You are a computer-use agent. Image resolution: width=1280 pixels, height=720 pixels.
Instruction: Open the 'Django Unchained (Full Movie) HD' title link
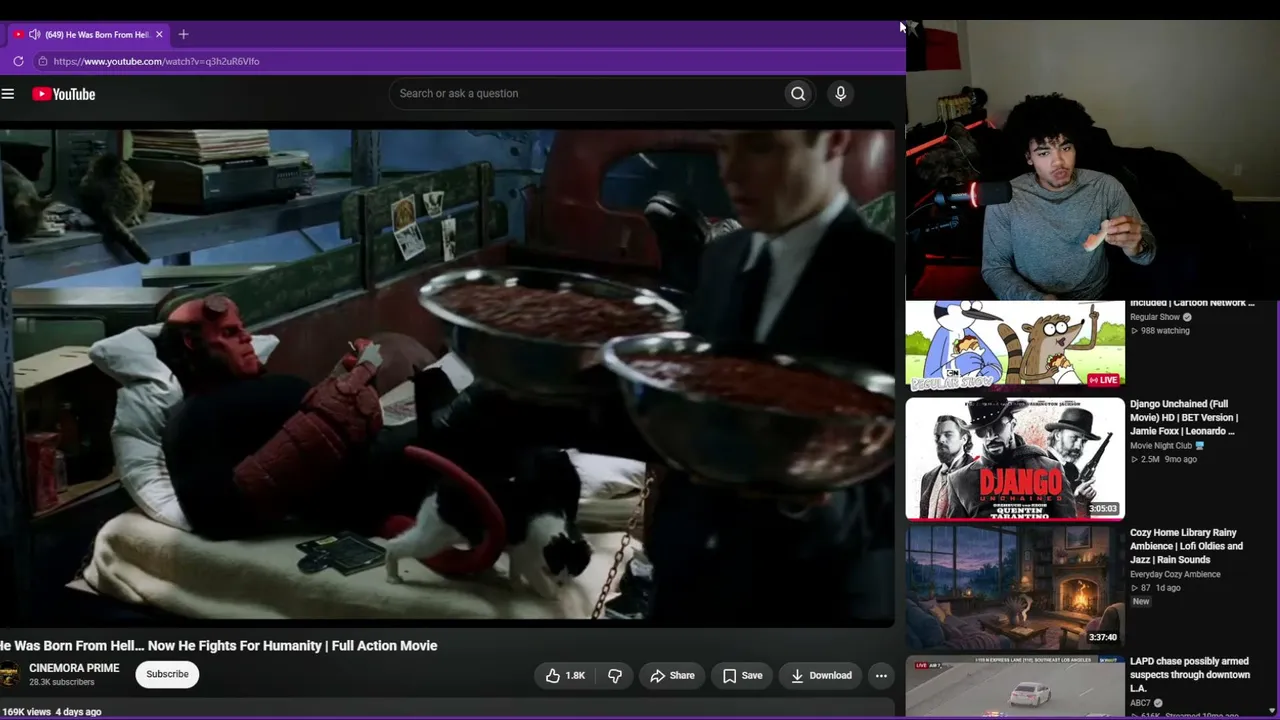coord(1184,418)
